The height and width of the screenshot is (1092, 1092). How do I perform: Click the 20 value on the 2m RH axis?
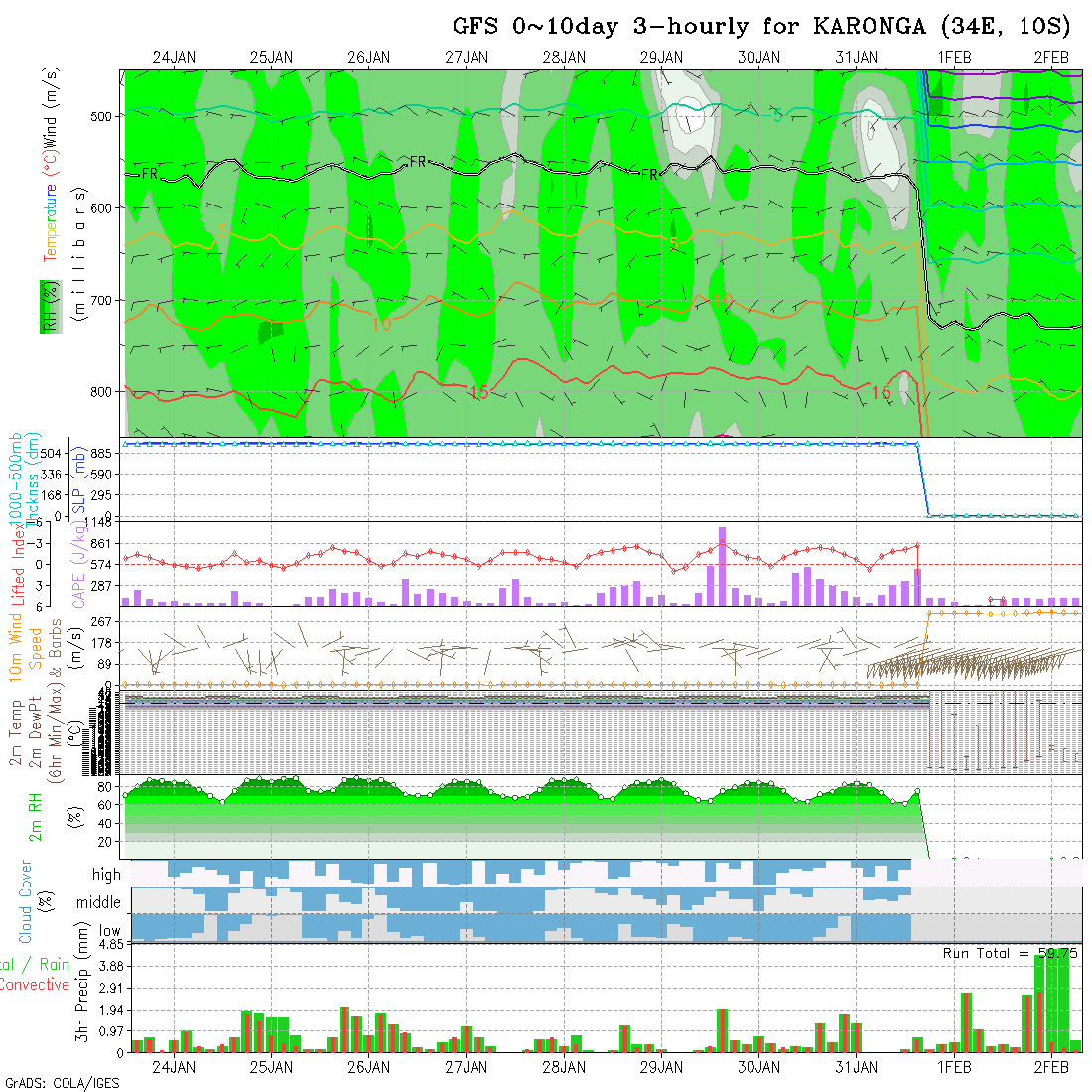tap(105, 841)
